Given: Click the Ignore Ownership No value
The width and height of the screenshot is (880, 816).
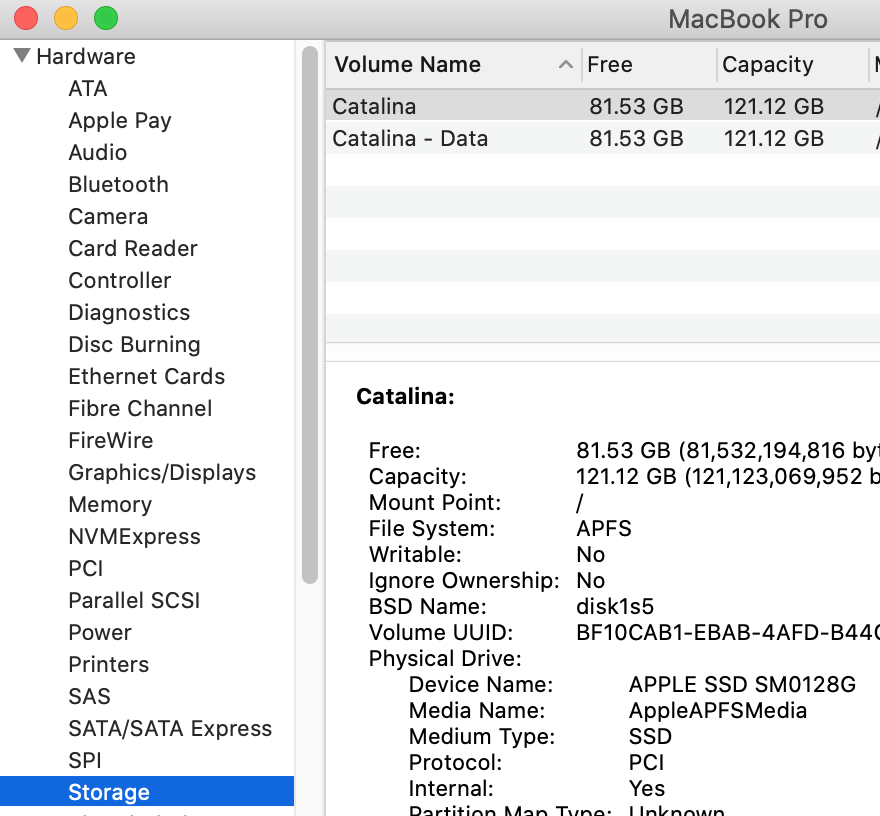Looking at the screenshot, I should [x=590, y=580].
